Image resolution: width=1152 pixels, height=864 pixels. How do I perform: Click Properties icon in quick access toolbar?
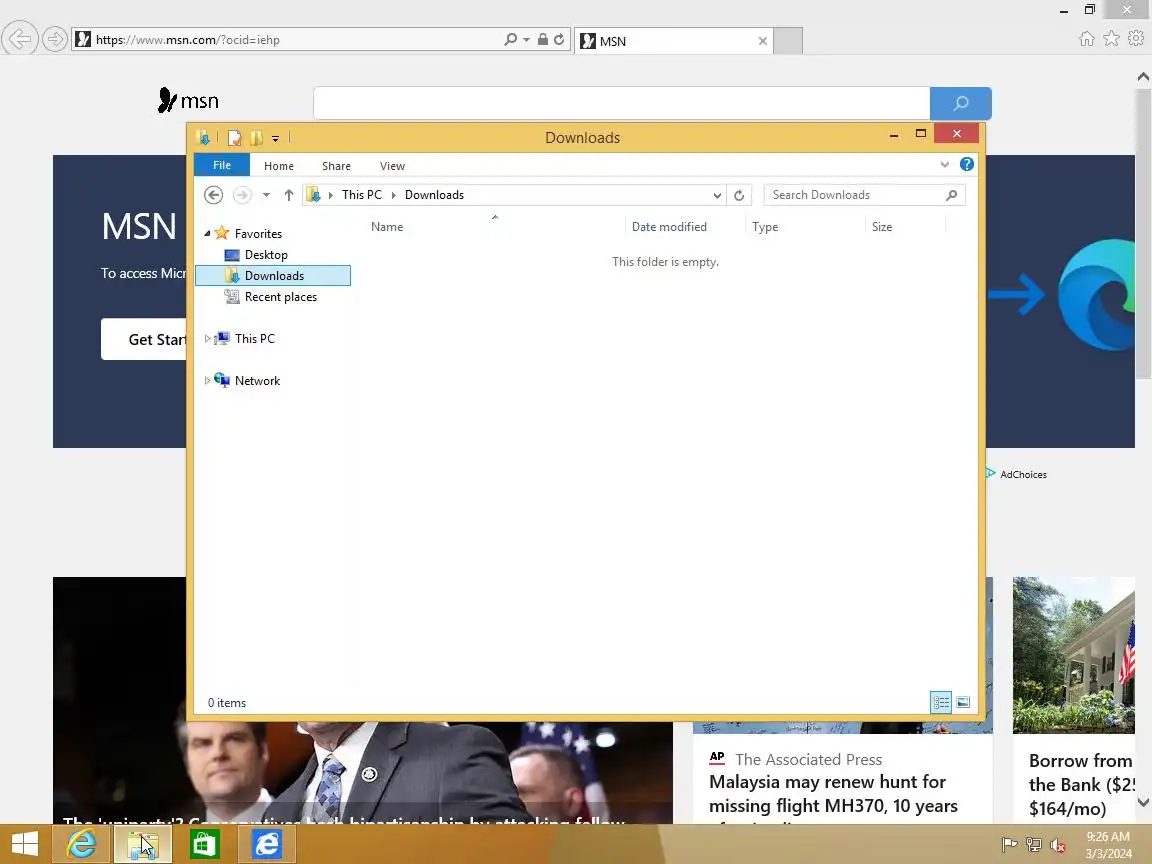point(234,137)
